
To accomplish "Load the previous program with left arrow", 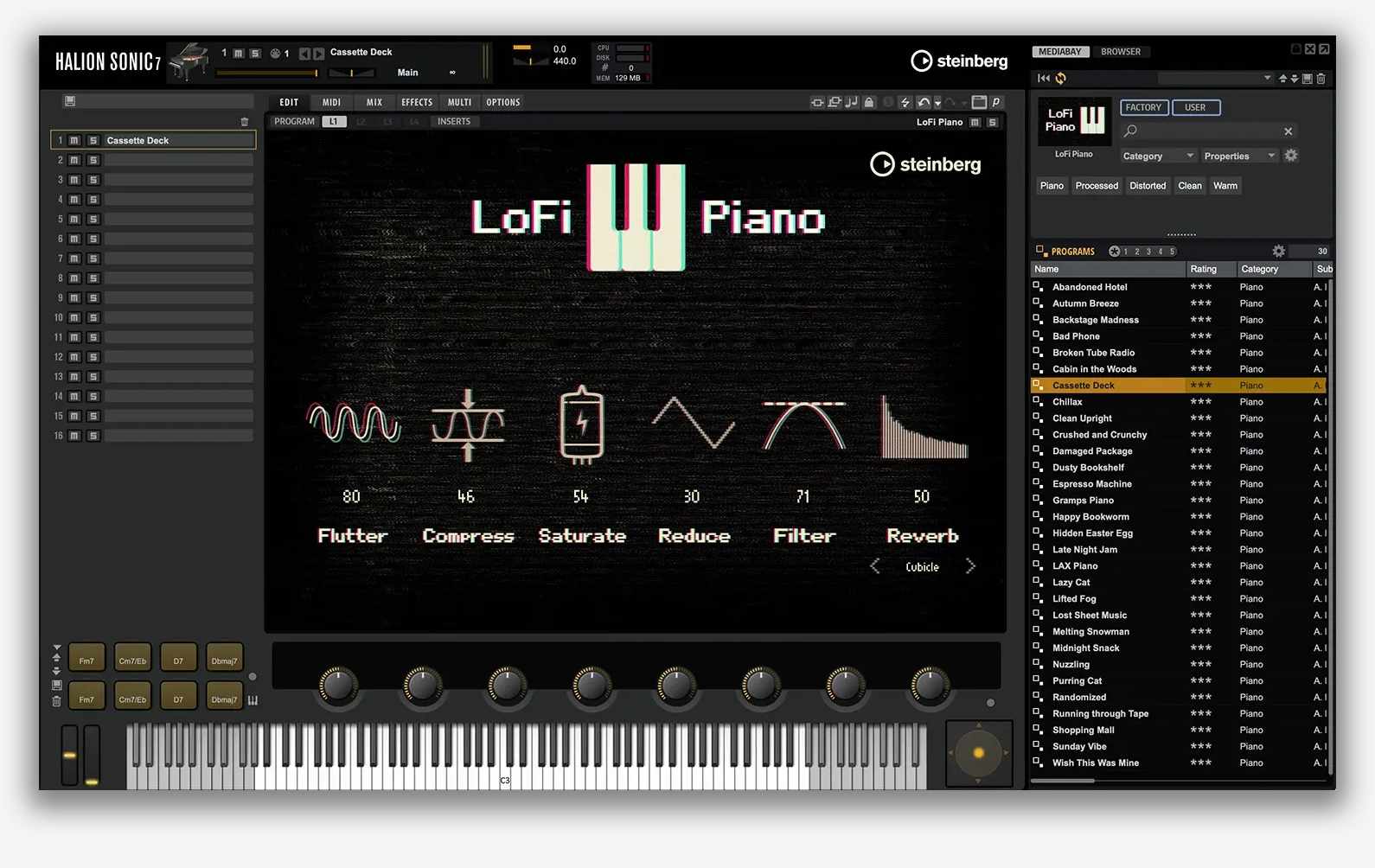I will pyautogui.click(x=304, y=54).
